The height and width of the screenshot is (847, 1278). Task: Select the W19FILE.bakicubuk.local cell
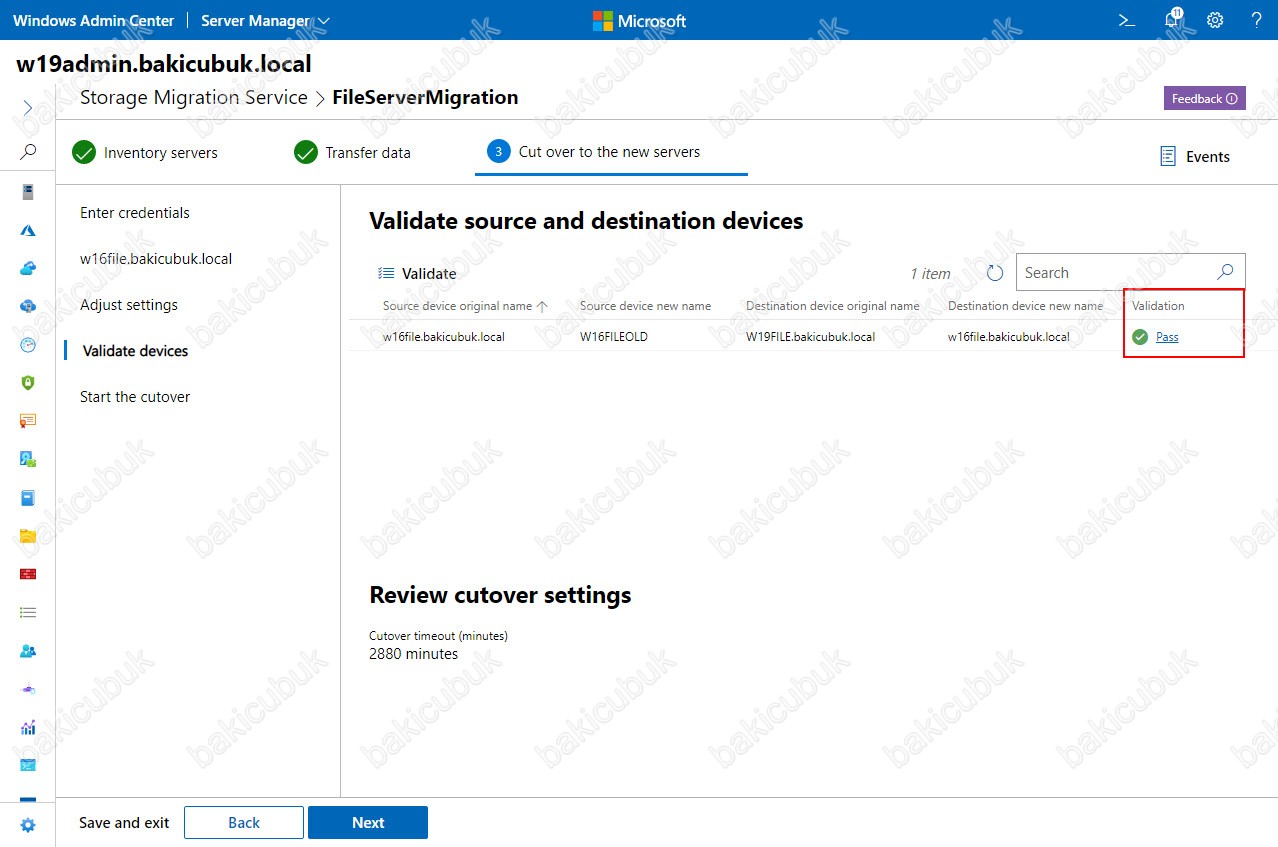coord(810,337)
